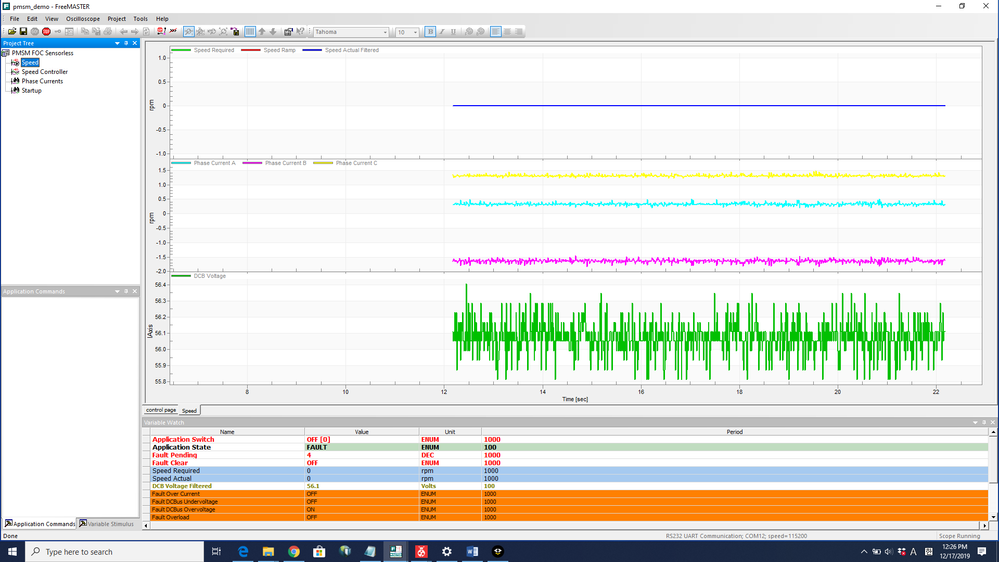The width and height of the screenshot is (999, 562).
Task: Go back with the left arrow icon
Action: (124, 31)
